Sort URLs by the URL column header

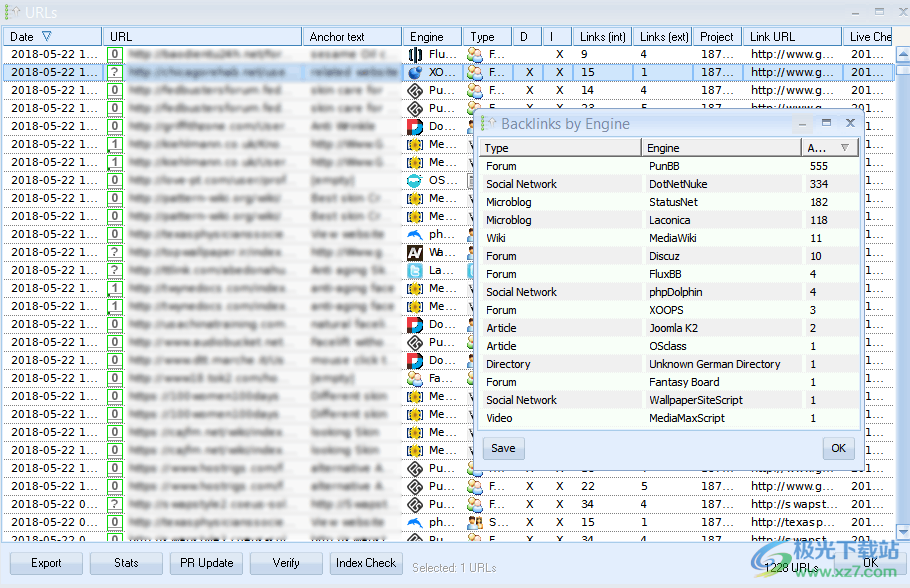point(202,37)
